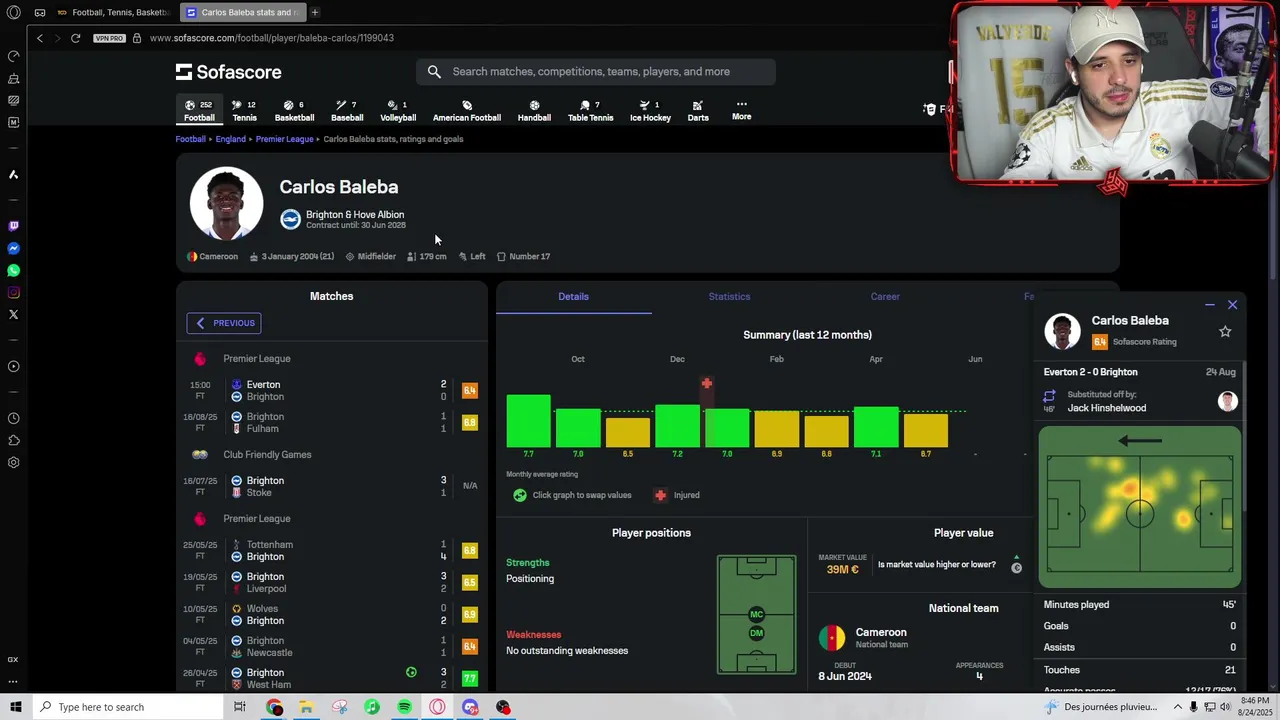Click the browser reload icon
The image size is (1280, 720).
tap(75, 38)
